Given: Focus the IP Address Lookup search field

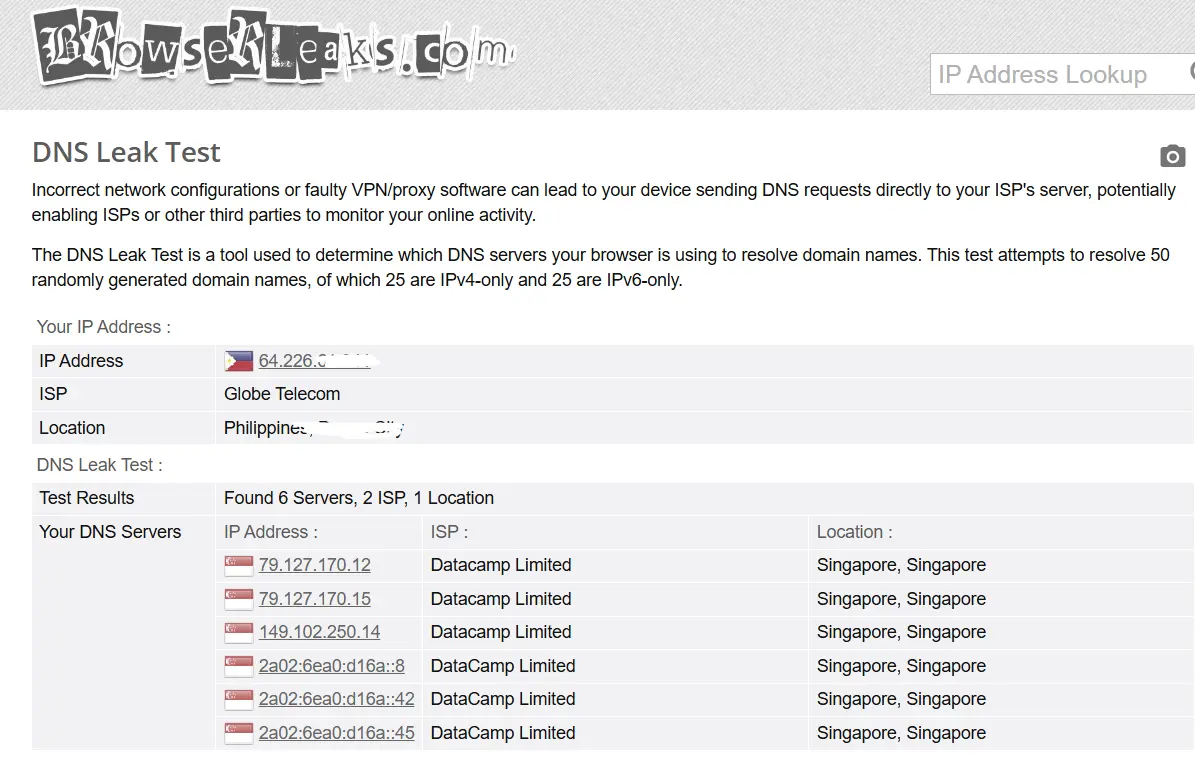Looking at the screenshot, I should click(1062, 74).
